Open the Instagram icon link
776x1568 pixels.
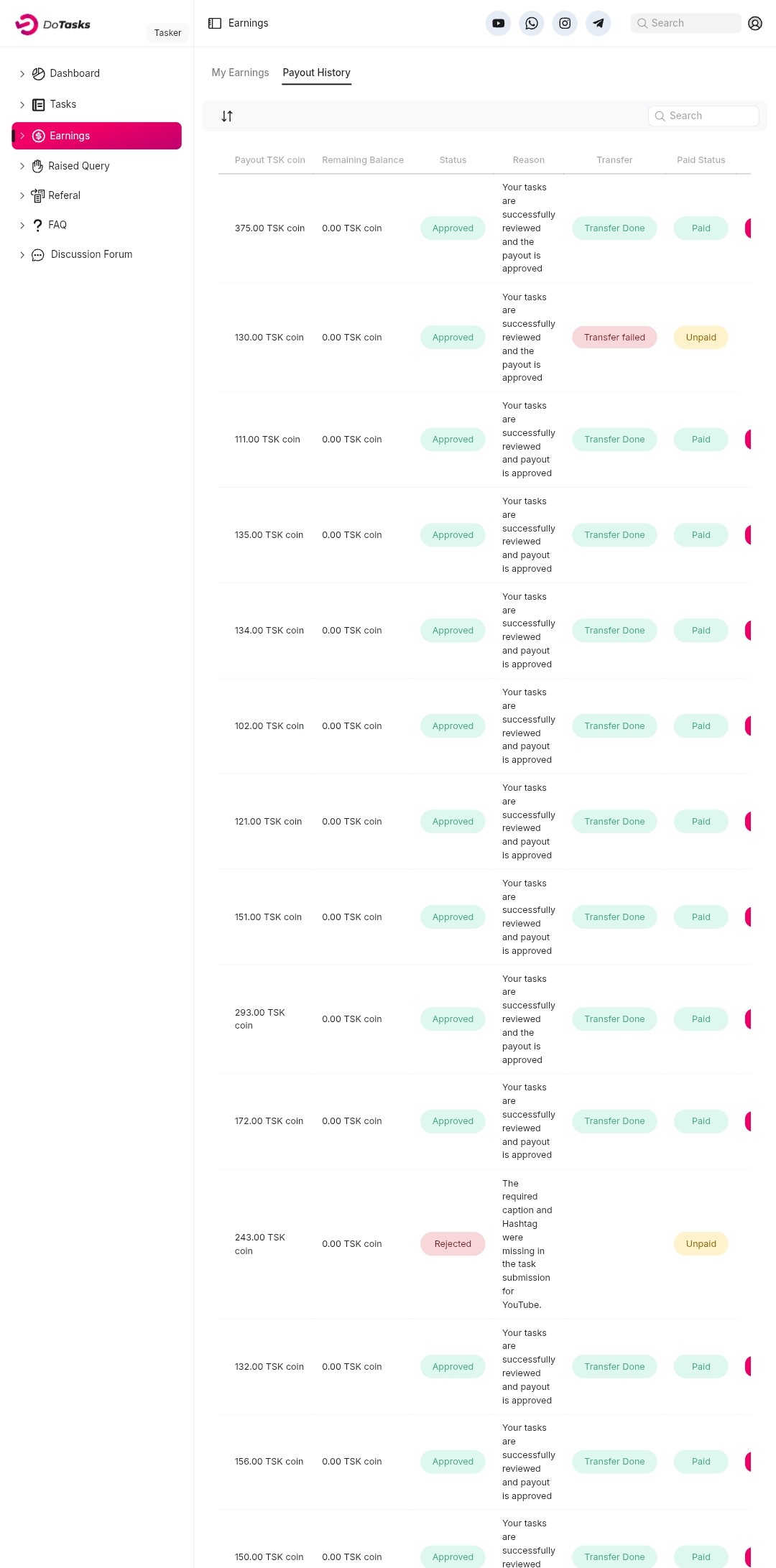coord(565,23)
